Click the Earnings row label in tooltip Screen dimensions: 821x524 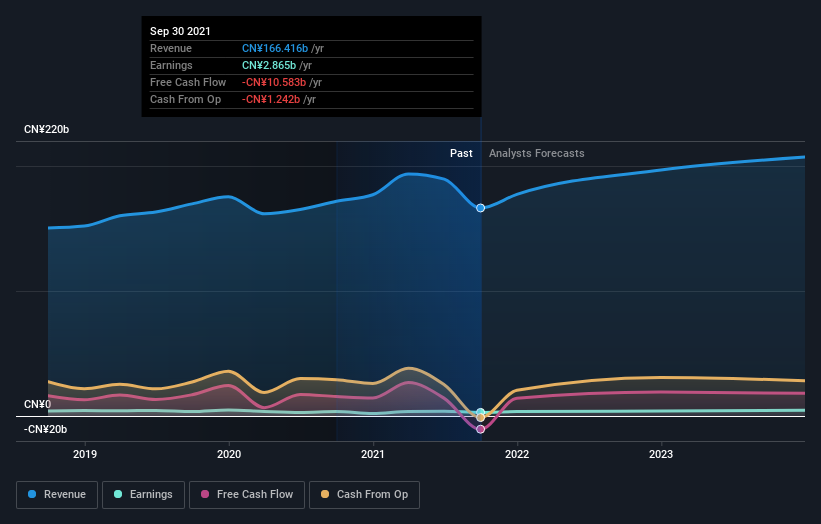click(171, 65)
